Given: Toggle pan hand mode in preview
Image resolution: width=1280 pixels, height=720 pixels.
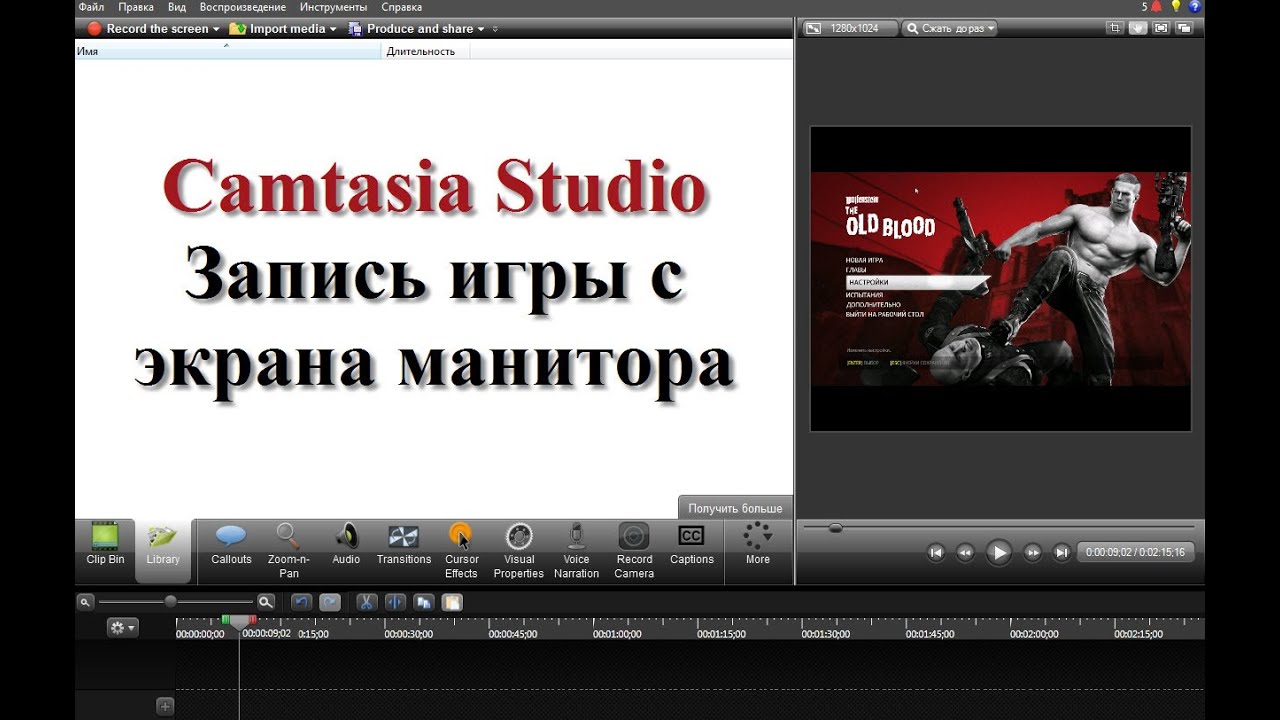Looking at the screenshot, I should (1138, 28).
